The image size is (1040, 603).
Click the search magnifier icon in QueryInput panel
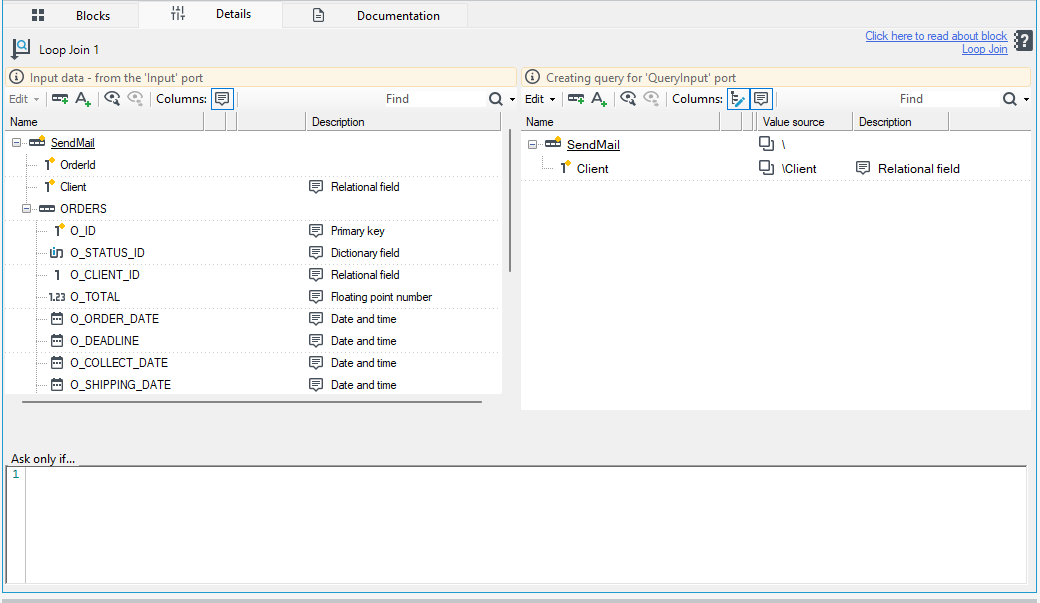(x=1009, y=99)
